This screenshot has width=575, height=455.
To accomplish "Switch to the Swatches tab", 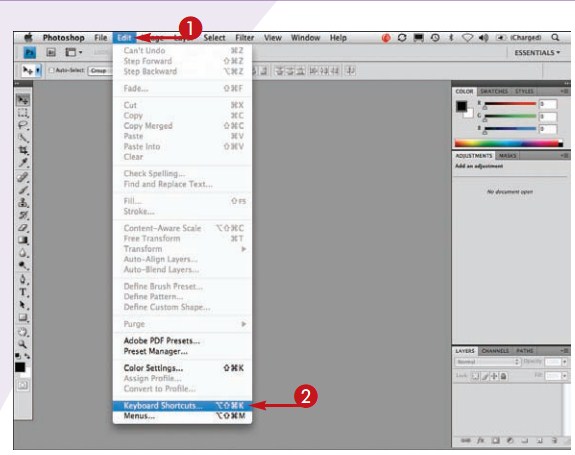I will pyautogui.click(x=494, y=91).
